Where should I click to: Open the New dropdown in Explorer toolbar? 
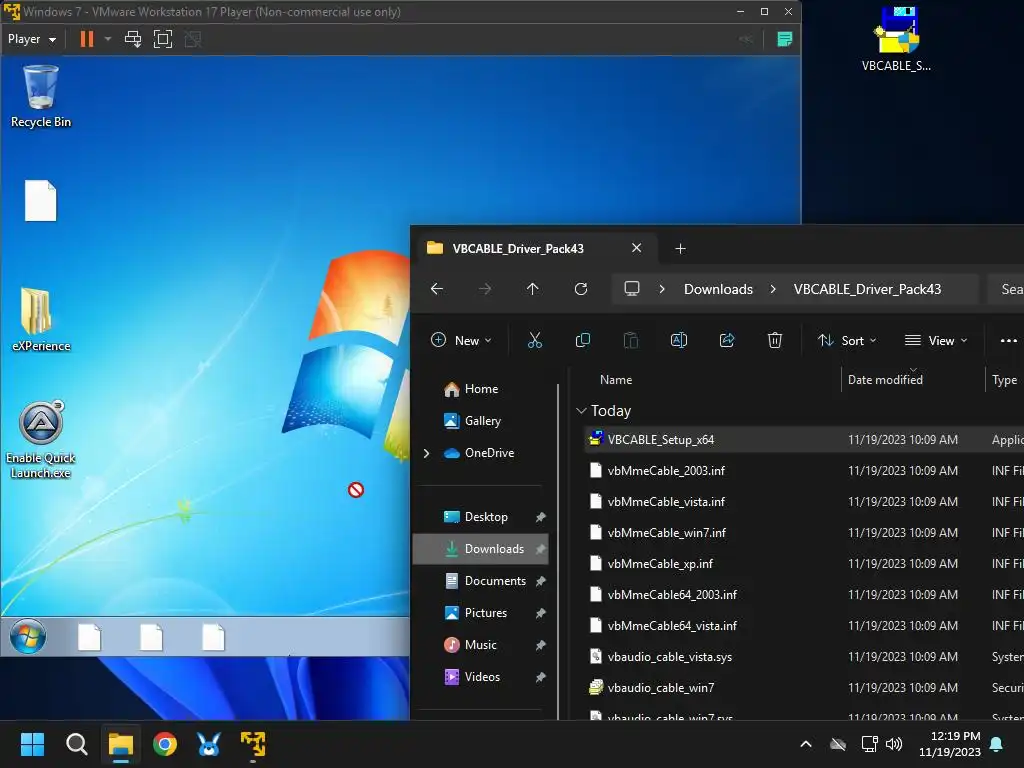(x=462, y=340)
